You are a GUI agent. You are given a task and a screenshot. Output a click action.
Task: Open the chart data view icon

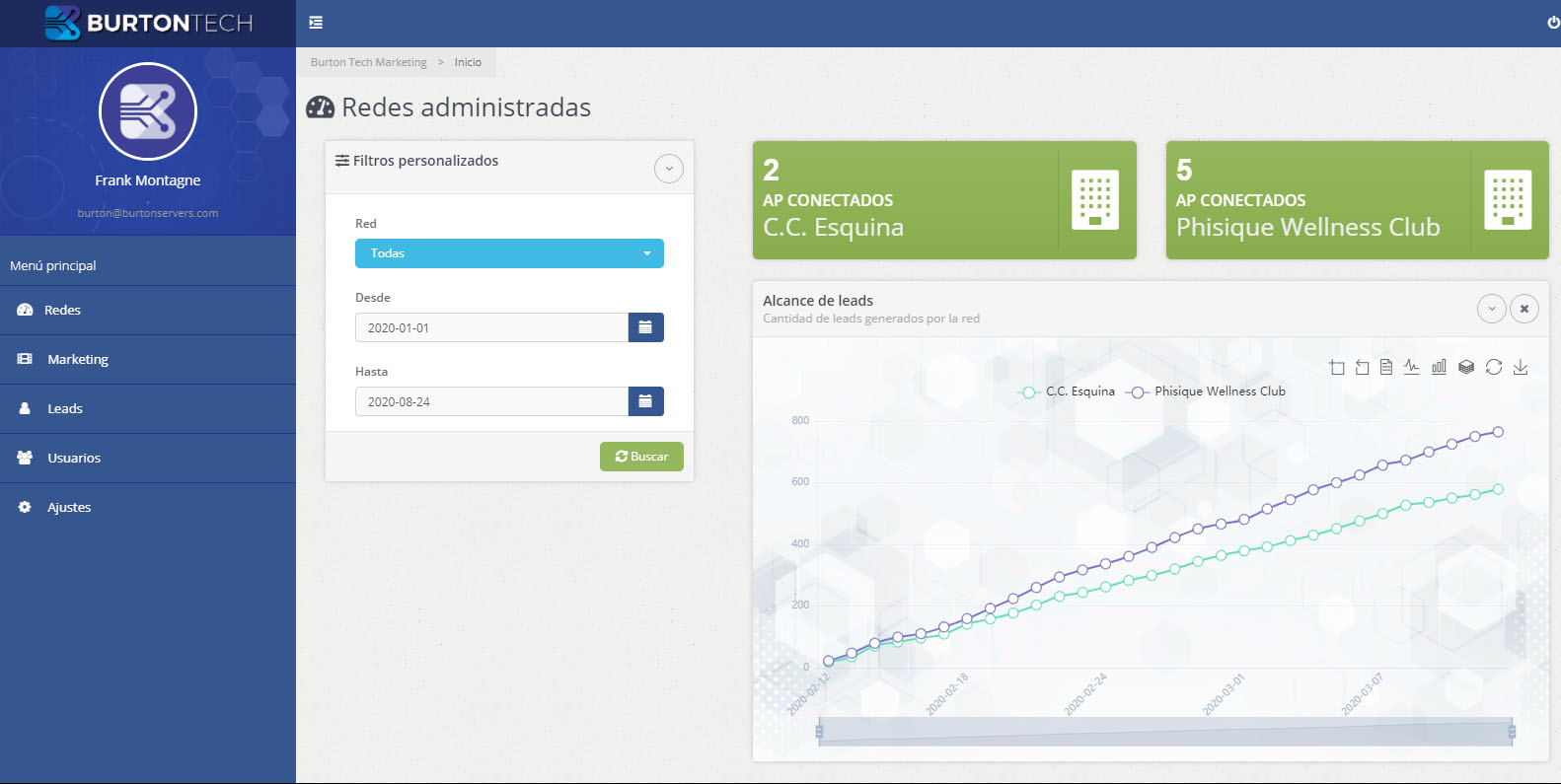pyautogui.click(x=1386, y=368)
